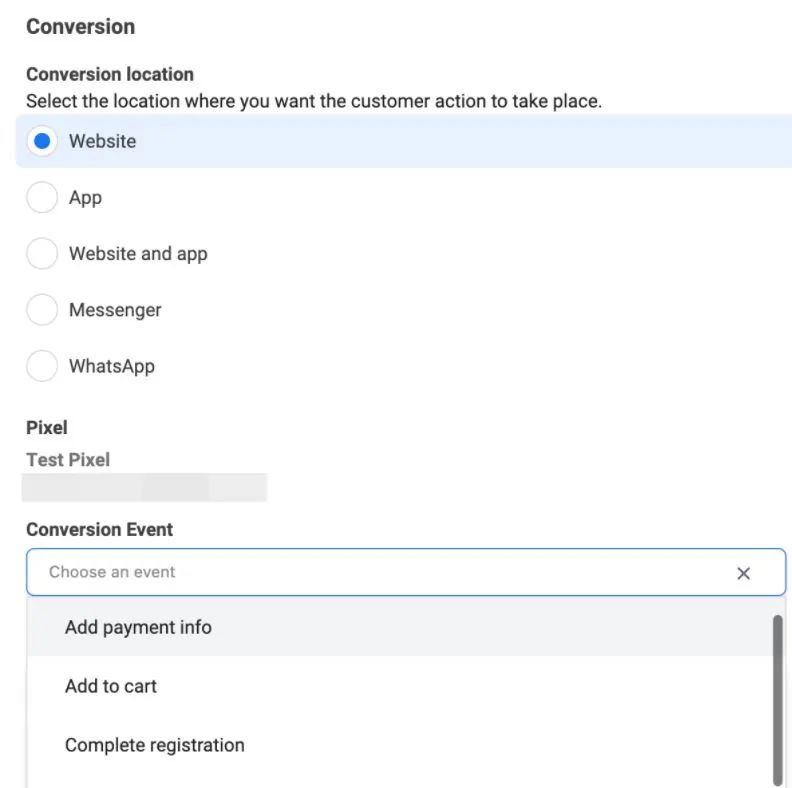
Task: Pick Complete registration from the dropdown
Action: tap(154, 745)
